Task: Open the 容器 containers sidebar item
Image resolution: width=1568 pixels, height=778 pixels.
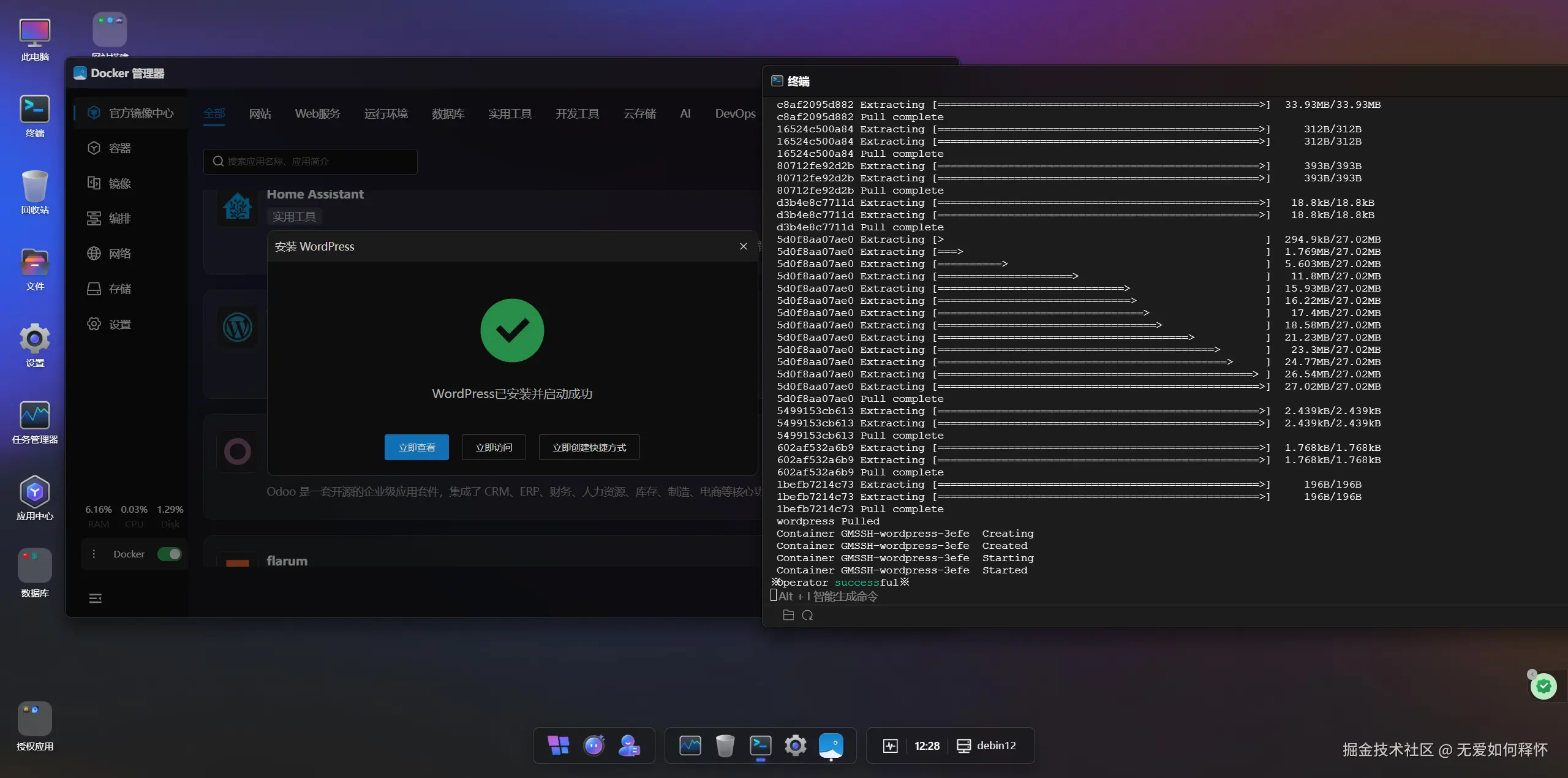Action: tap(119, 148)
